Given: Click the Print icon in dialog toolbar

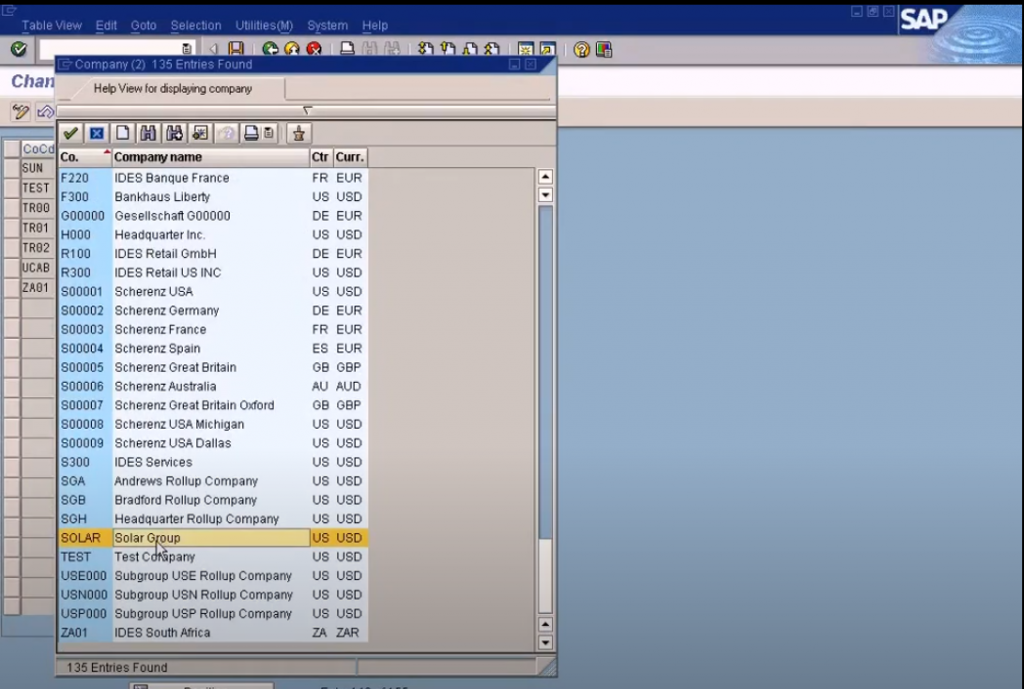Looking at the screenshot, I should 251,133.
